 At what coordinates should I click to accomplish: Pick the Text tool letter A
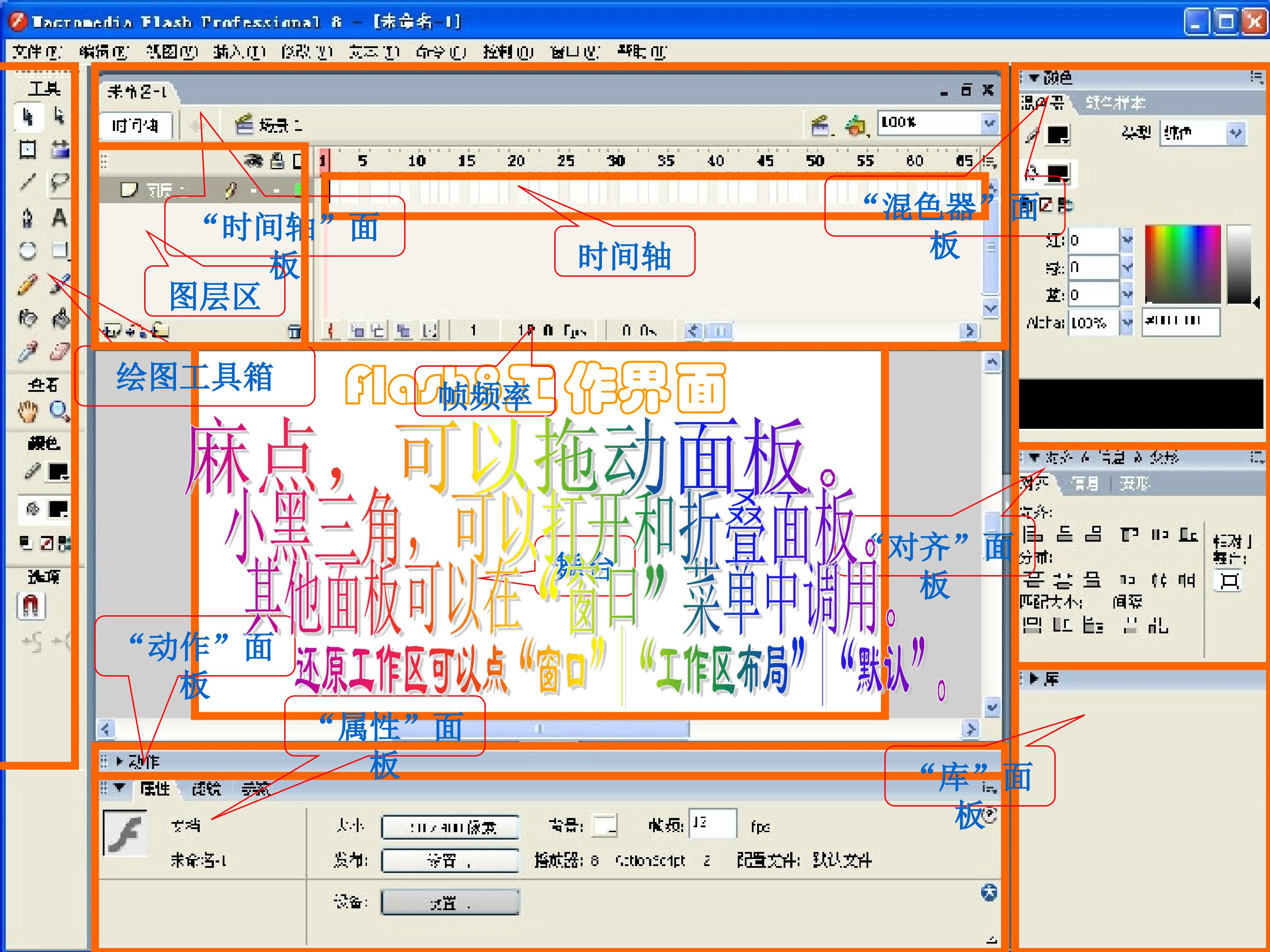coord(59,217)
